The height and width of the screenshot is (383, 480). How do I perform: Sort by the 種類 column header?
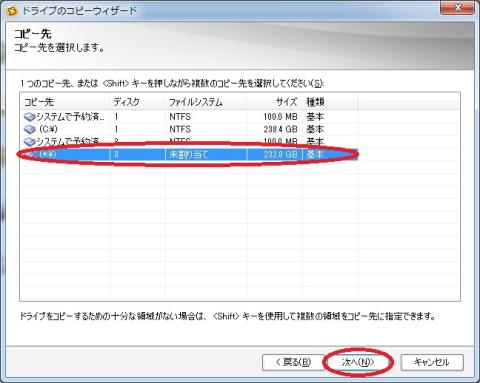330,102
